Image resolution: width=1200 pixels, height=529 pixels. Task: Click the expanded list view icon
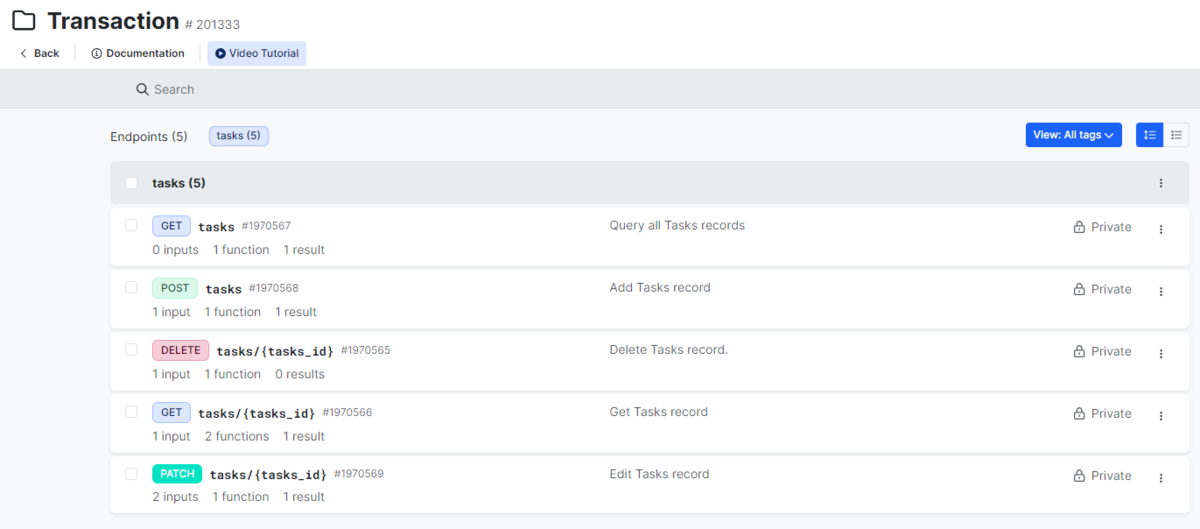tap(1149, 135)
